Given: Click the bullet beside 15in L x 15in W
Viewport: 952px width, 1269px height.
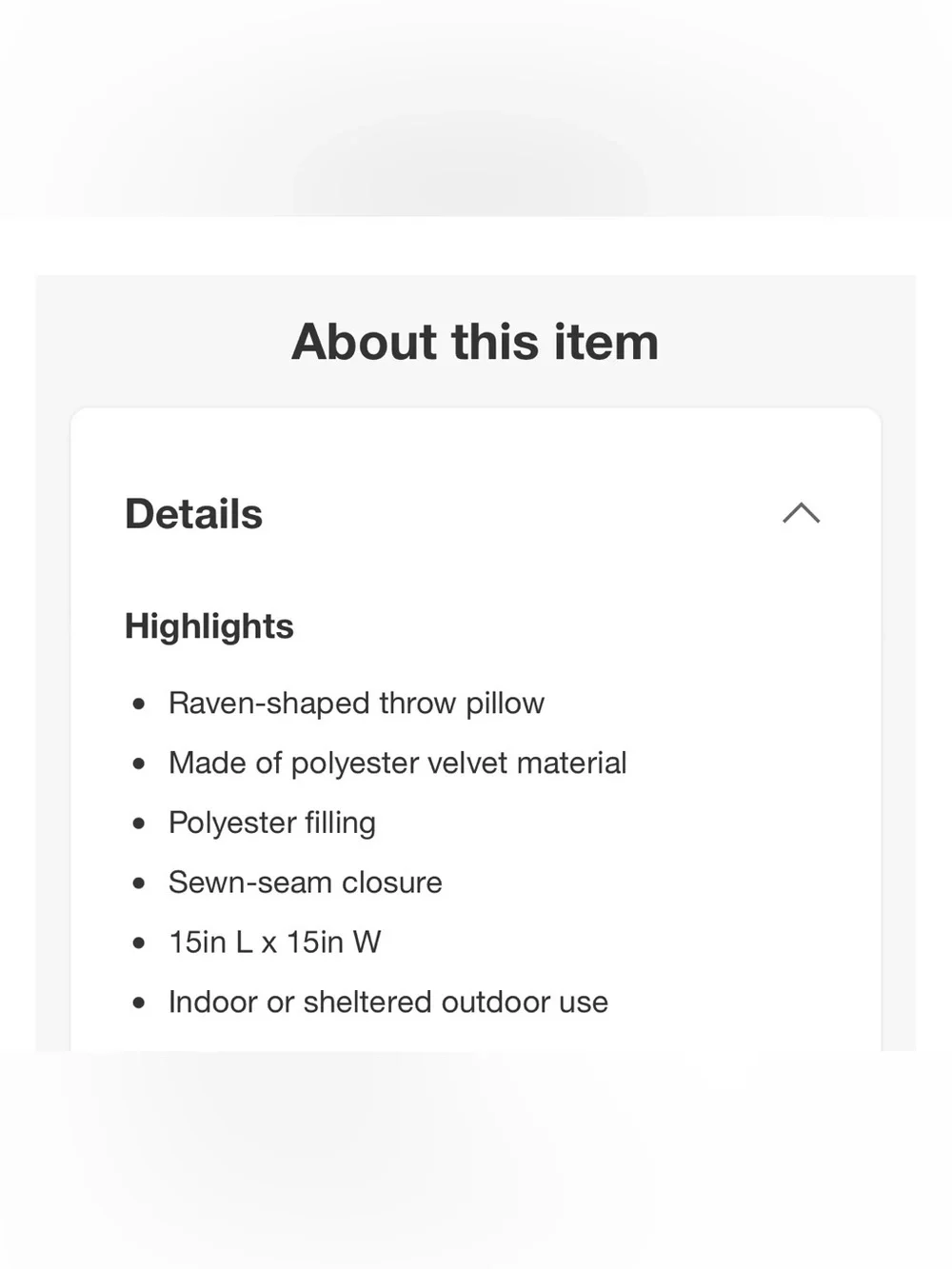Looking at the screenshot, I should 139,943.
